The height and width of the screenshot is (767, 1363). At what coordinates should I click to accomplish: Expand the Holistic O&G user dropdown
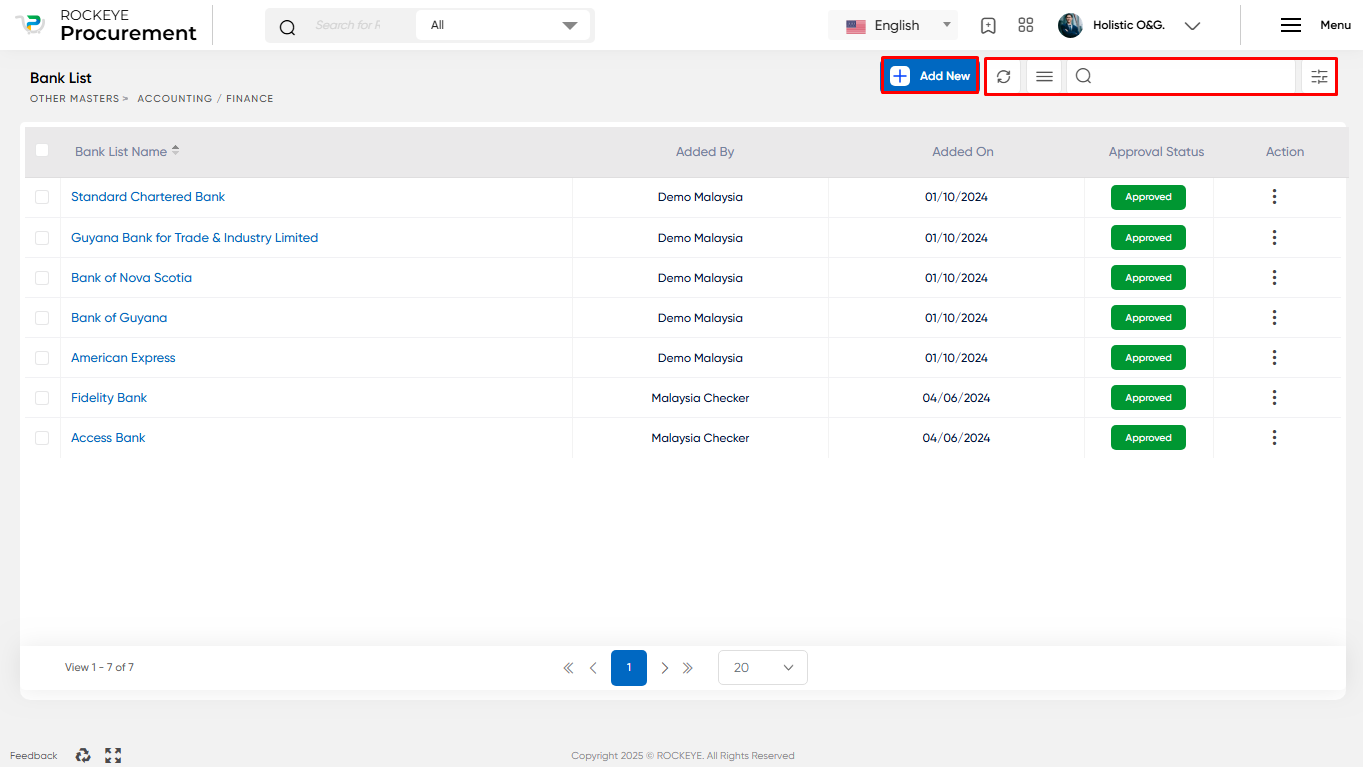click(1192, 26)
